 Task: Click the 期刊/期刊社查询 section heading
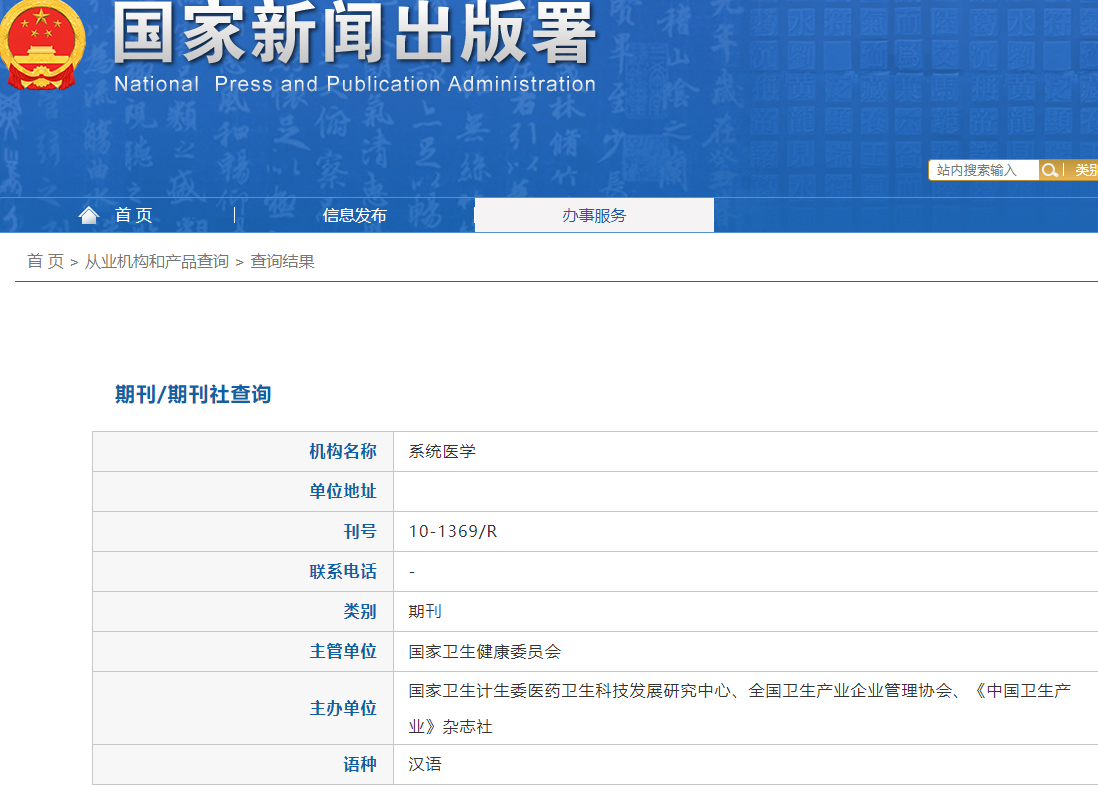click(x=193, y=394)
